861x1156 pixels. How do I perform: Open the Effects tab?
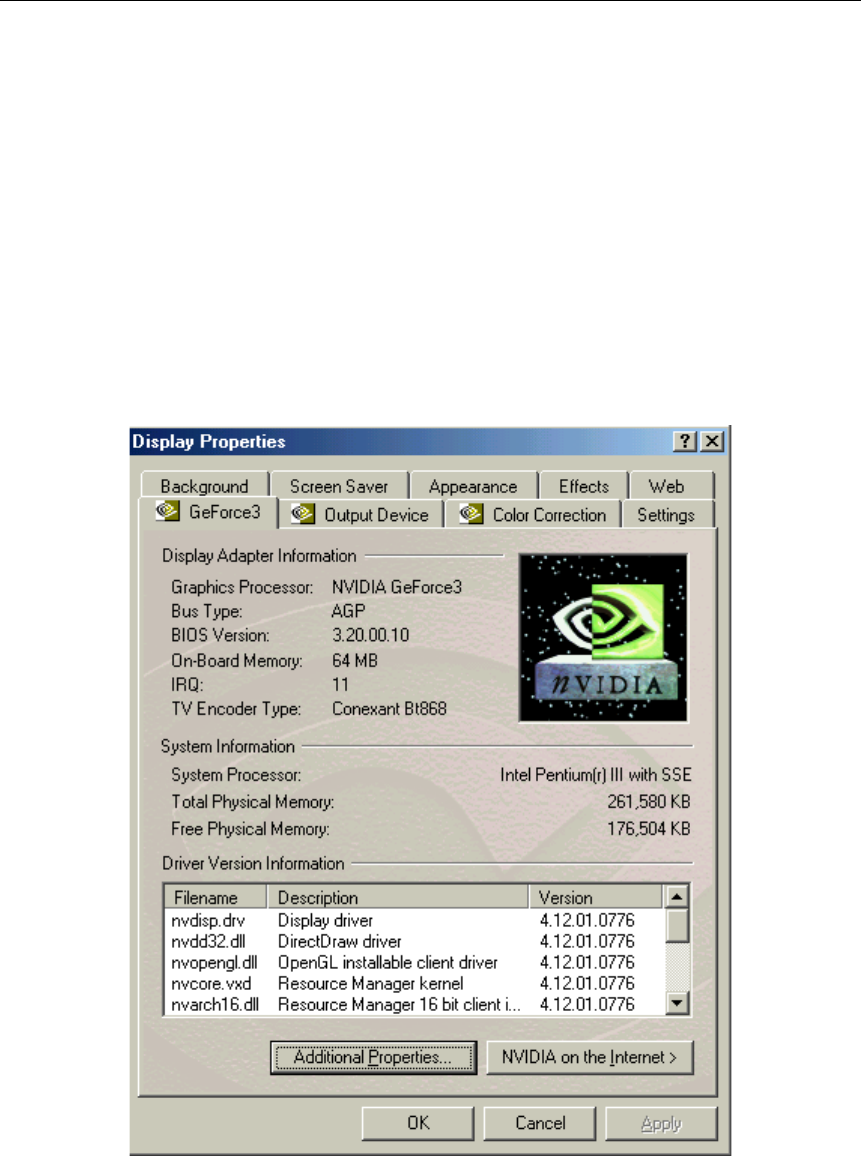click(584, 487)
